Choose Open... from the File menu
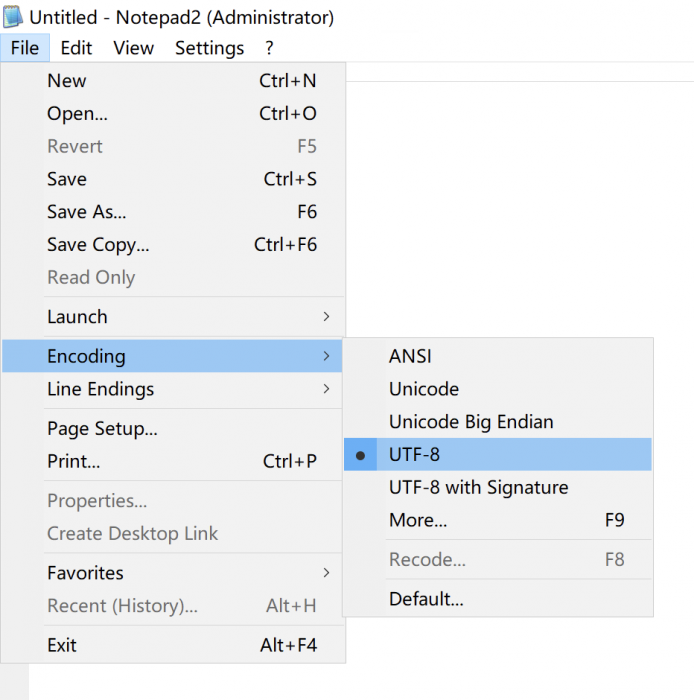Screen dimensions: 694x700 (x=173, y=113)
